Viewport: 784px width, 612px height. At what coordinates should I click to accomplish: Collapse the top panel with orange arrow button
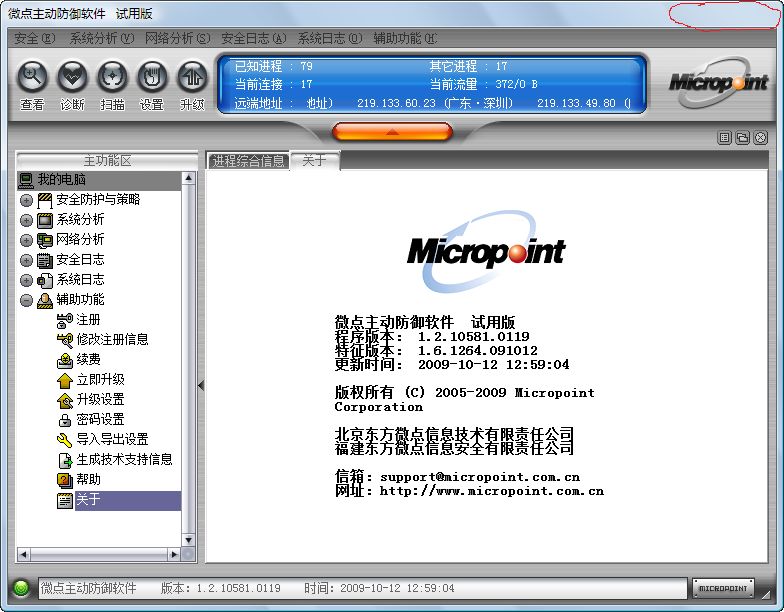tap(392, 132)
